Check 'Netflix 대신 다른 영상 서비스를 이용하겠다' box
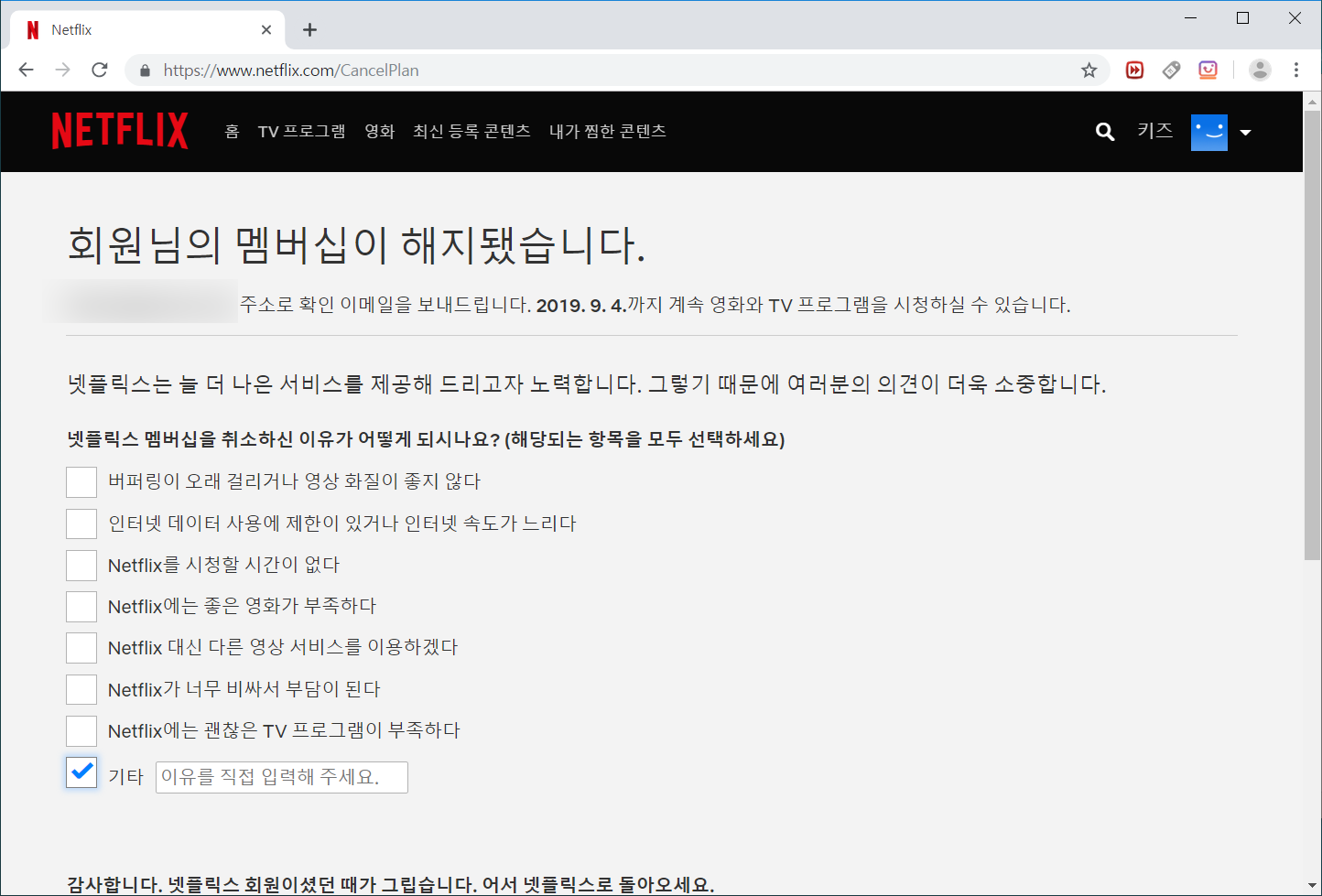The image size is (1322, 896). 81,647
